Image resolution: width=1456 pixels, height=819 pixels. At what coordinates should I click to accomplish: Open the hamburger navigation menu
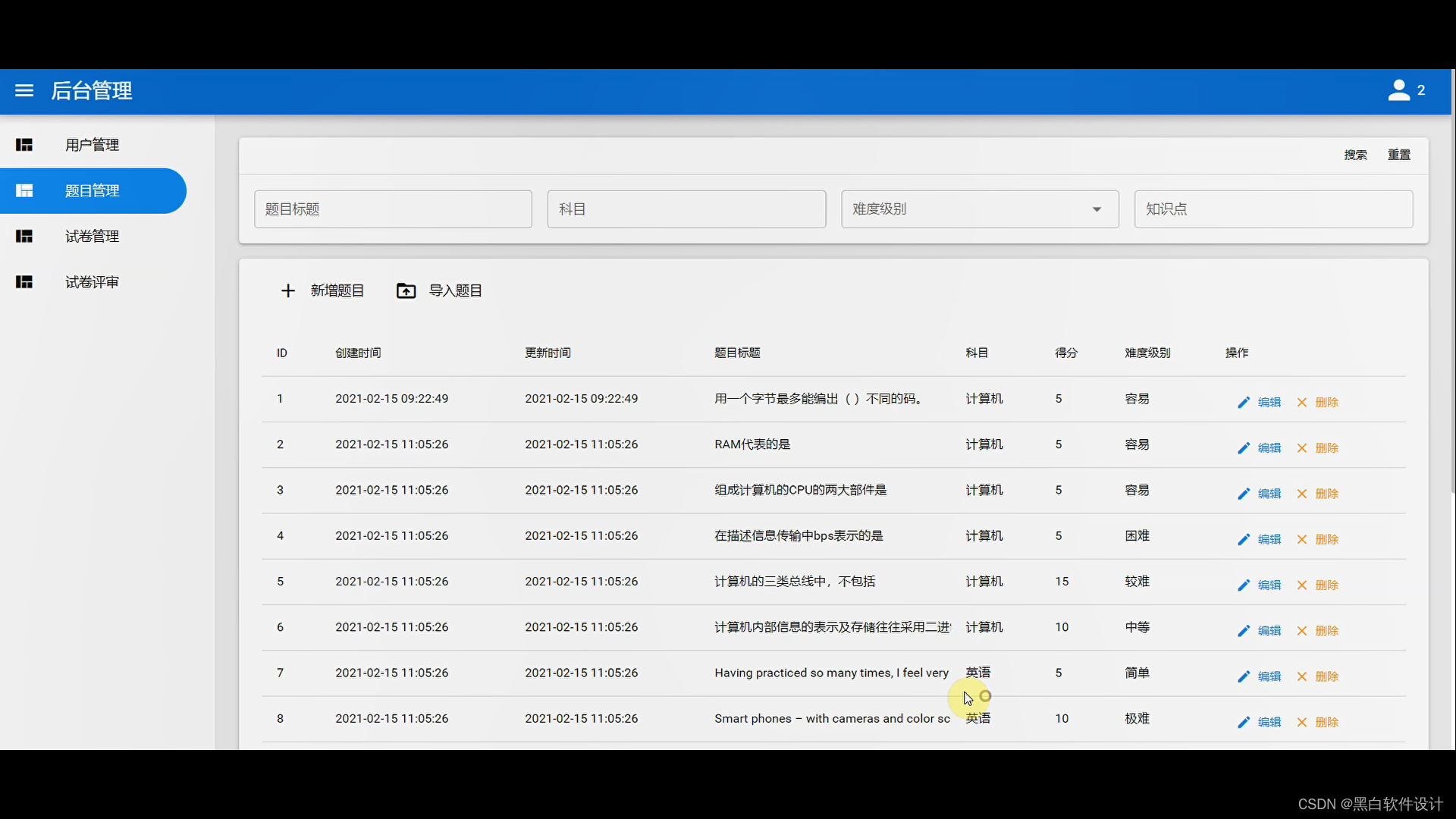click(24, 90)
